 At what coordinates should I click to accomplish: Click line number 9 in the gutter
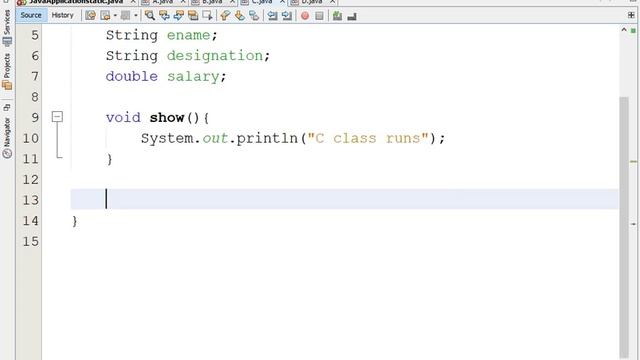point(35,118)
